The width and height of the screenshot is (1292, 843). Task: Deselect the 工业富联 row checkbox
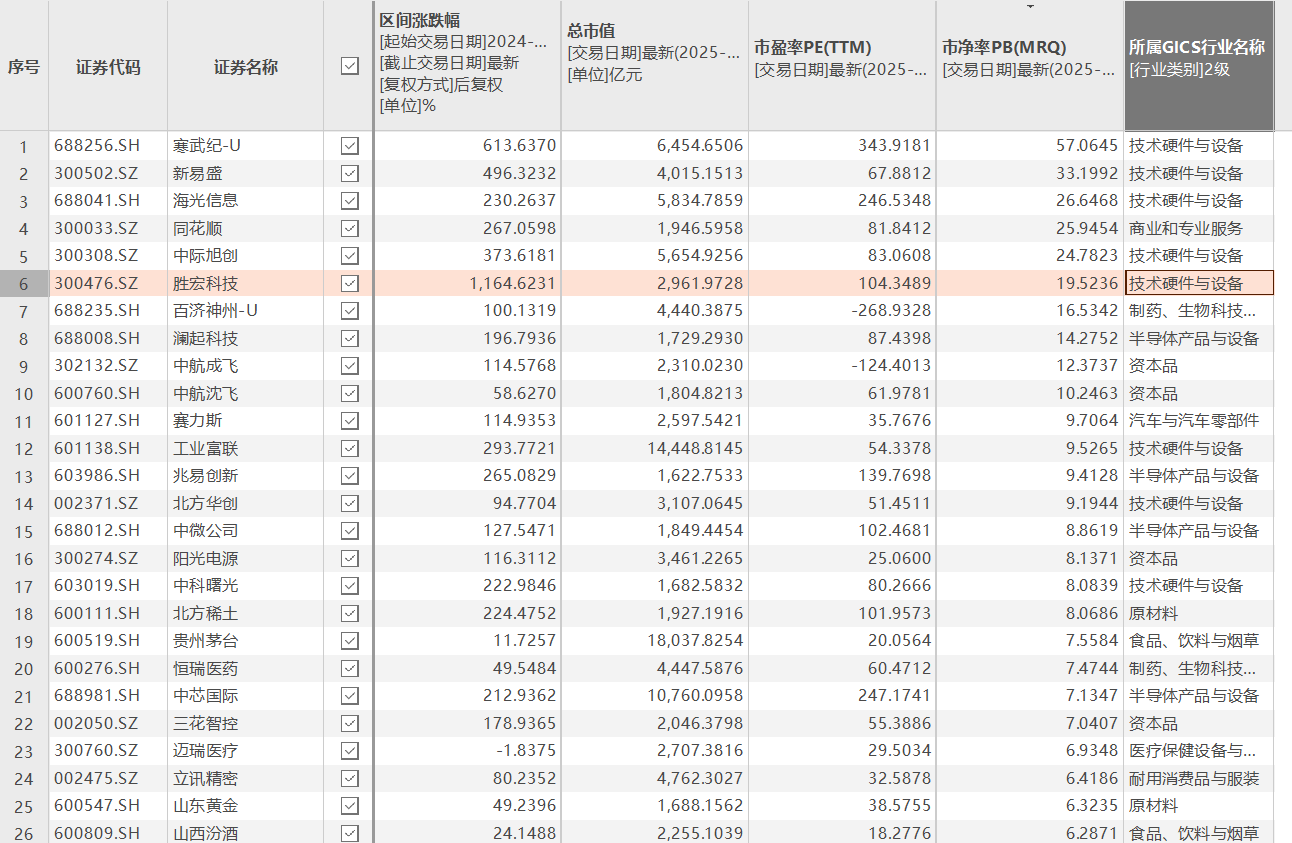(x=349, y=448)
